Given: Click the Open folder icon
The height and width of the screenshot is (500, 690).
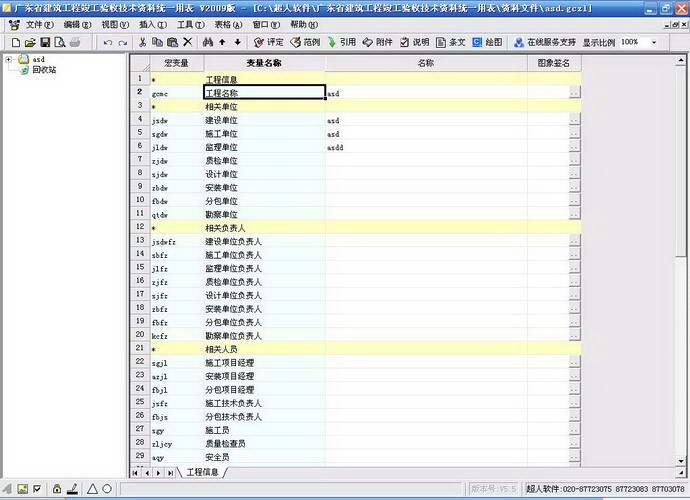Looking at the screenshot, I should point(30,42).
